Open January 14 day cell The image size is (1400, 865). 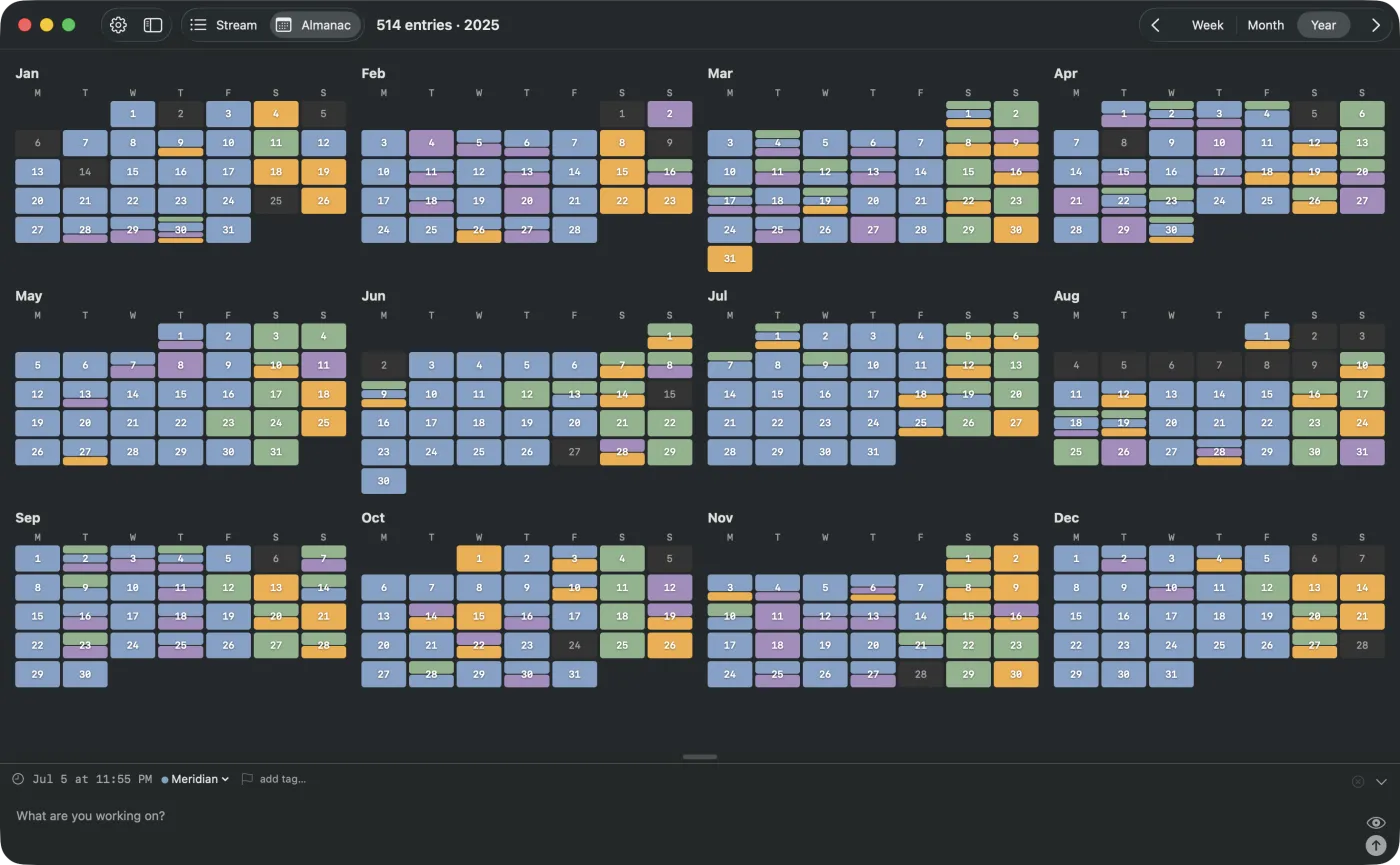point(85,172)
